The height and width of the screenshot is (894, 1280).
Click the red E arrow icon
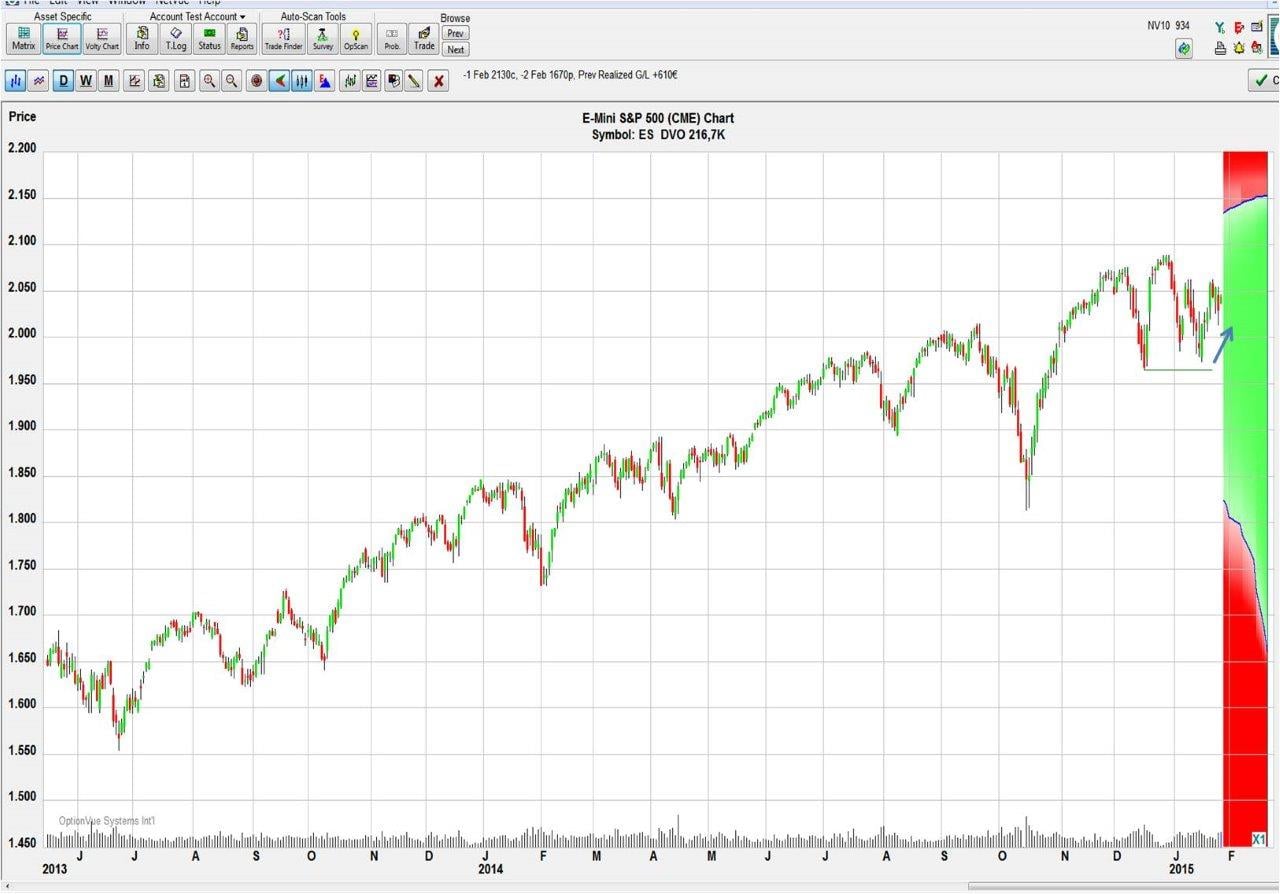point(1239,28)
